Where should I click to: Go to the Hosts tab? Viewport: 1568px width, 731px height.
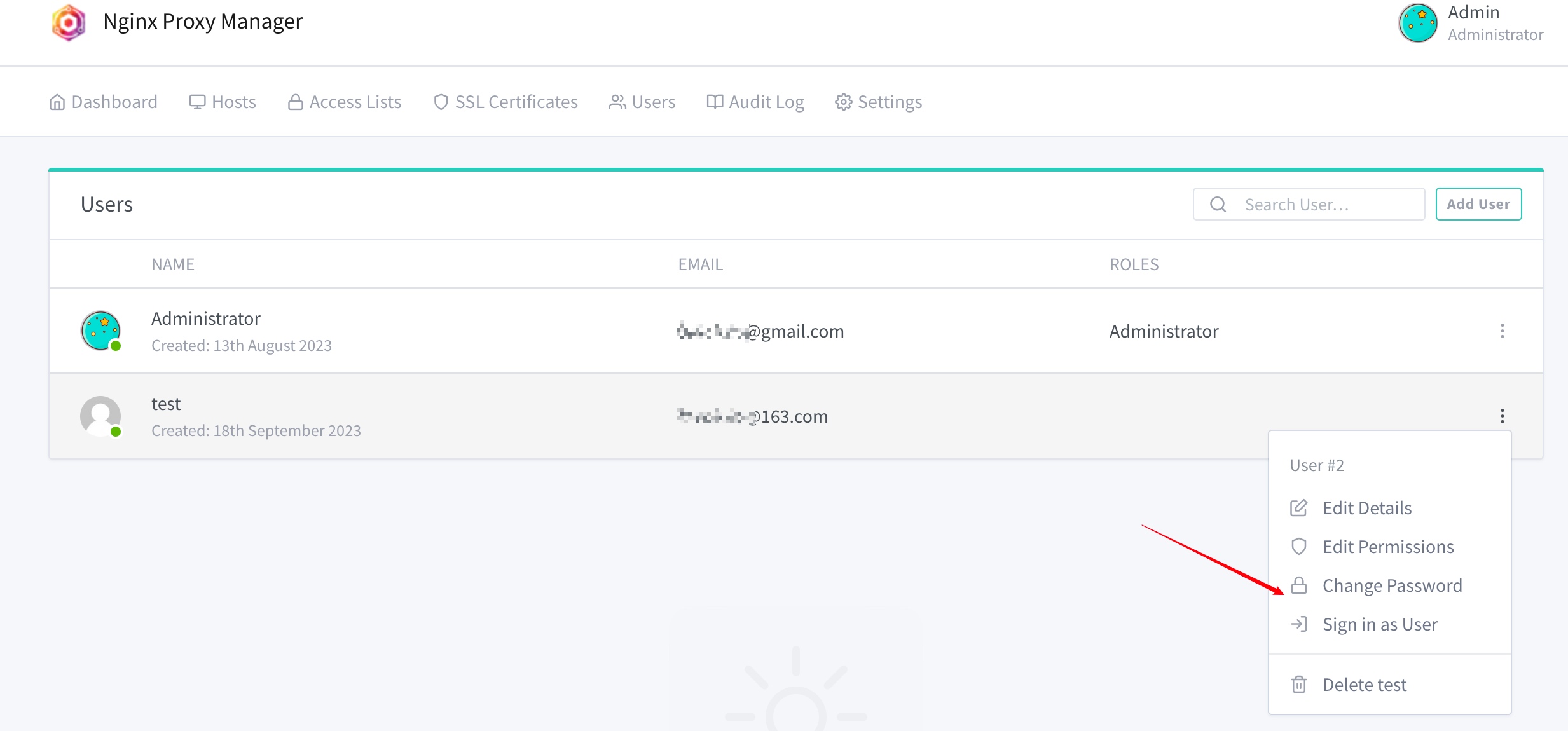click(223, 102)
